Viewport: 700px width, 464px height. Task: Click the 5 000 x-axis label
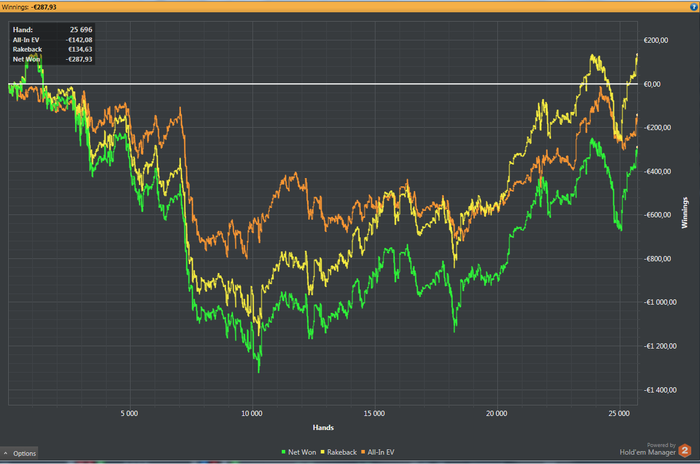129,414
